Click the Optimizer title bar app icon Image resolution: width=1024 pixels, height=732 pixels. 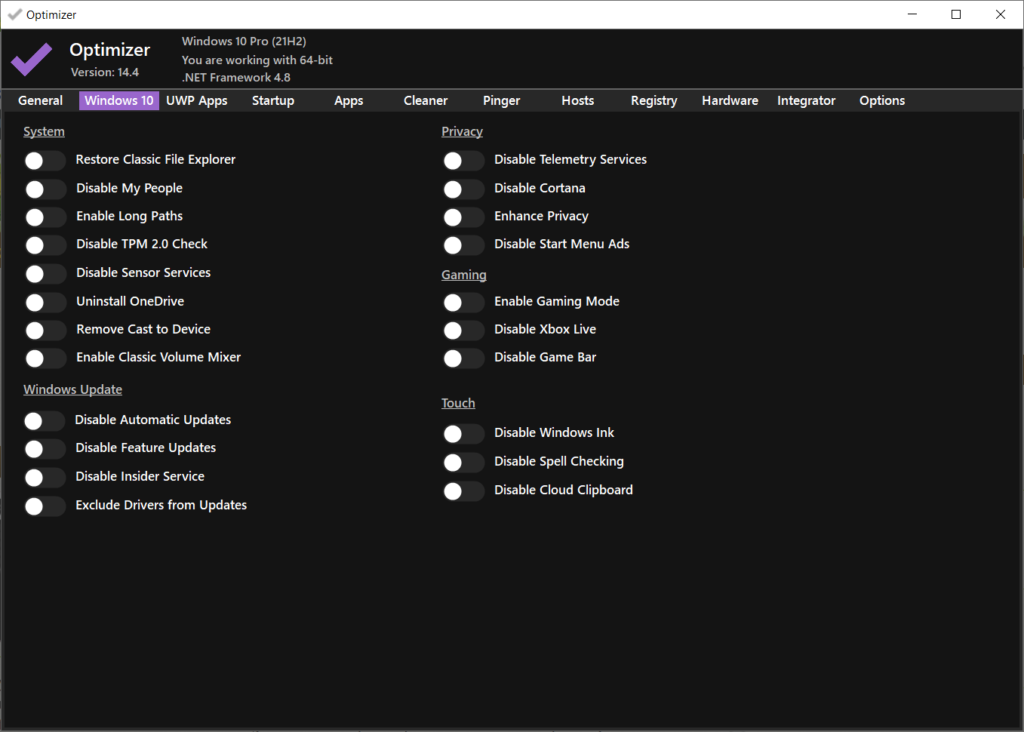tap(14, 14)
